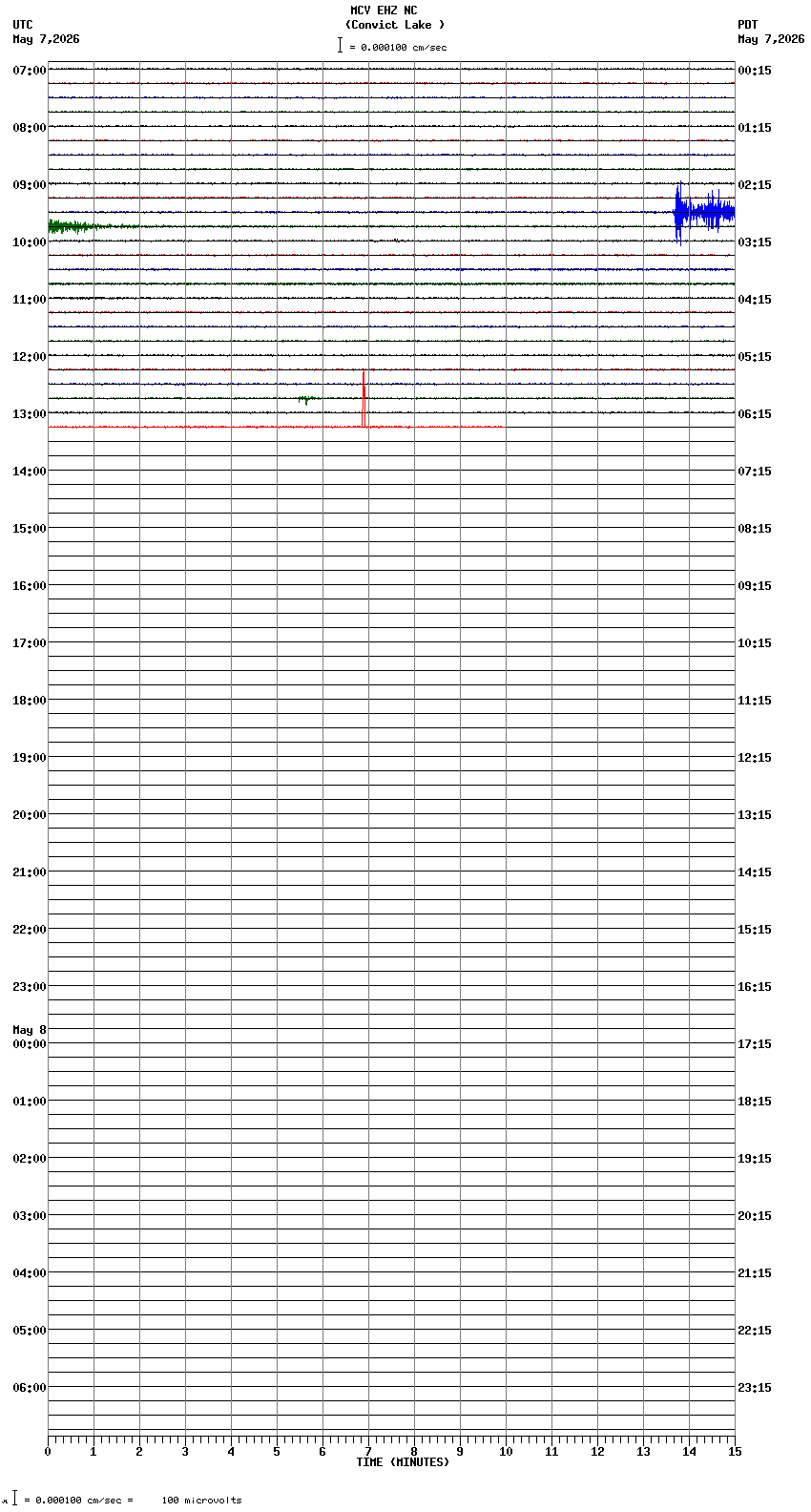Click the scale bar symbol beside top scale
The height and width of the screenshot is (1512, 811).
pyautogui.click(x=340, y=45)
